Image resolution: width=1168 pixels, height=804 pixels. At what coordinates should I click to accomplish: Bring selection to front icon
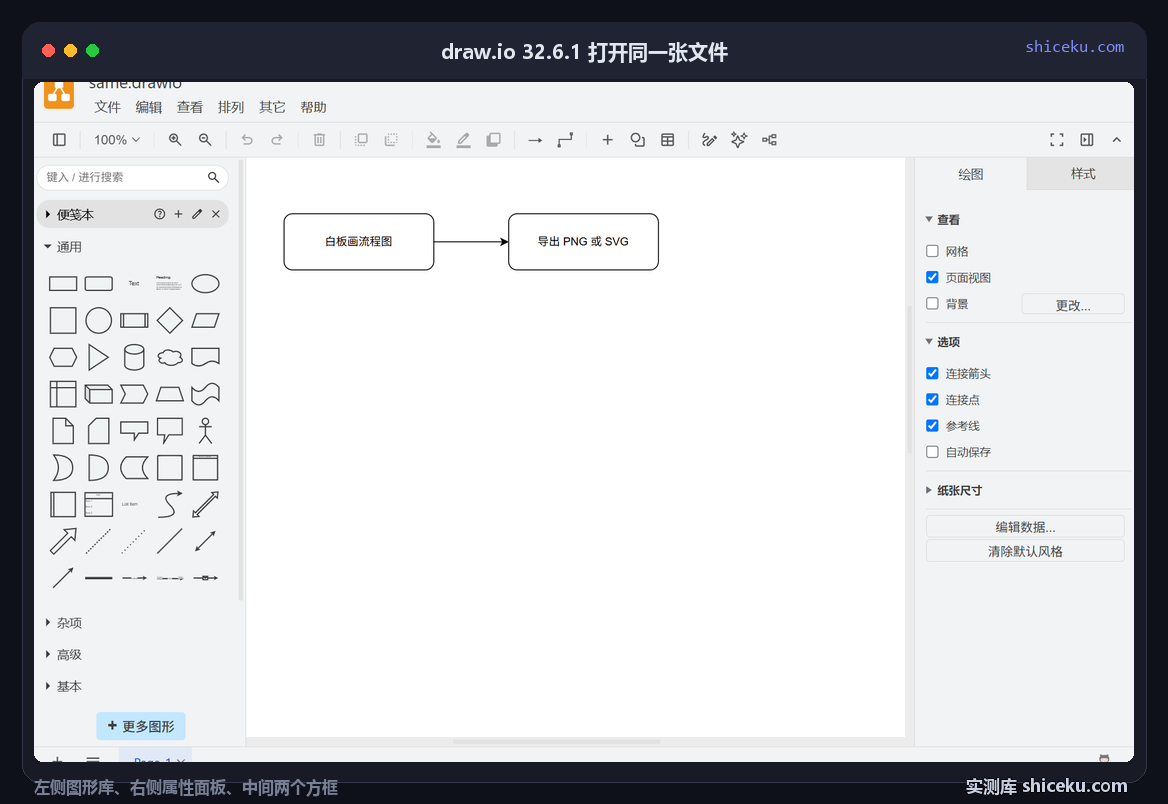pyautogui.click(x=361, y=140)
